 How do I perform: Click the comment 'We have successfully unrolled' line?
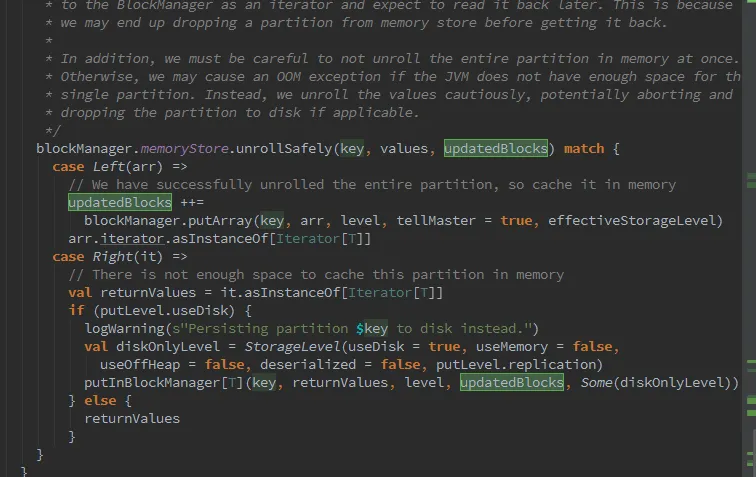(372, 185)
